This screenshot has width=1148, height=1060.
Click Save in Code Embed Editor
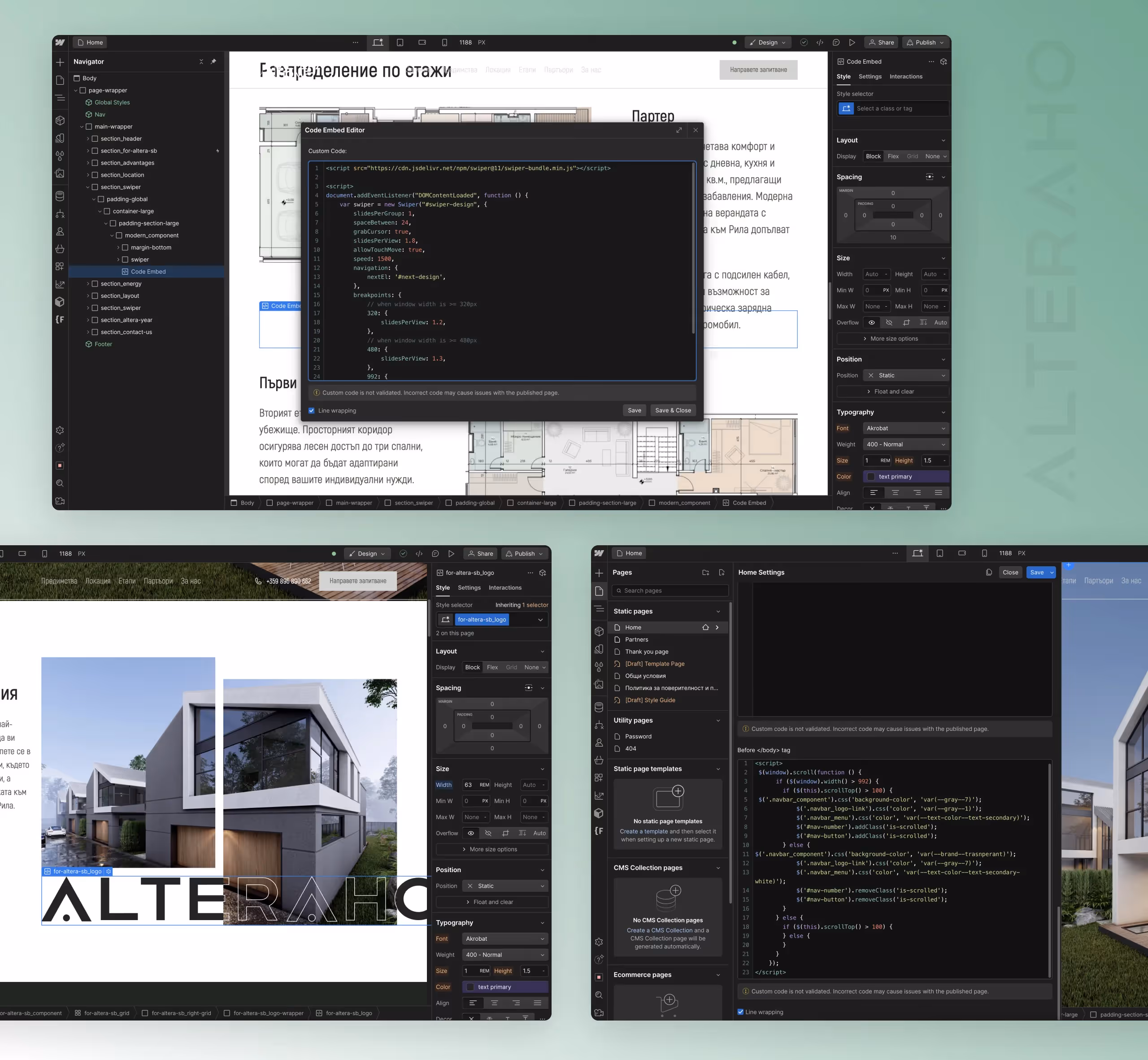point(635,410)
